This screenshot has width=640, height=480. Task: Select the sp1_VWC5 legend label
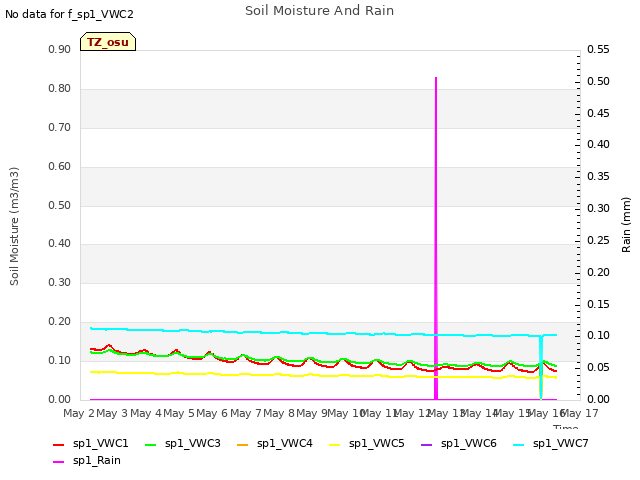(x=376, y=444)
